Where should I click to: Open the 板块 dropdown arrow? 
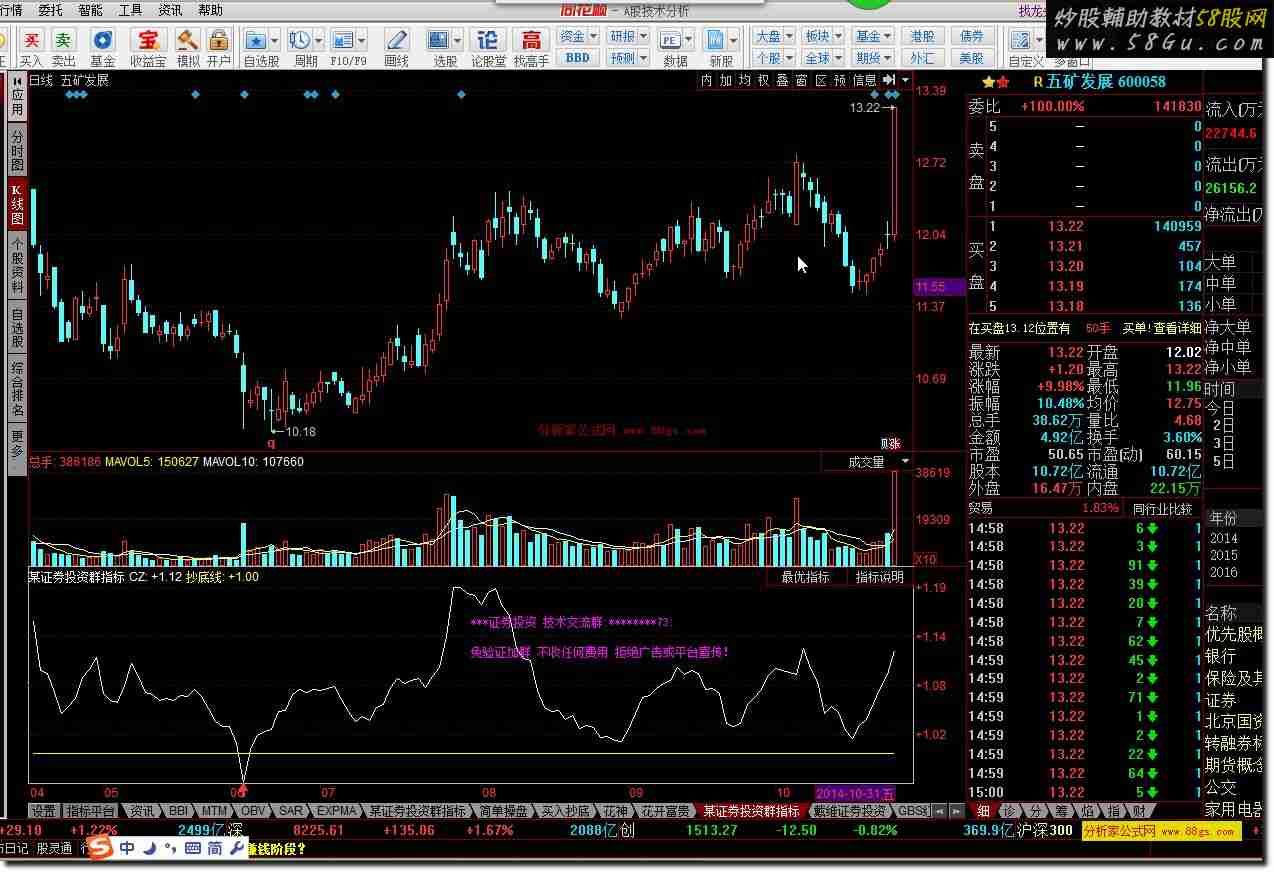(838, 37)
